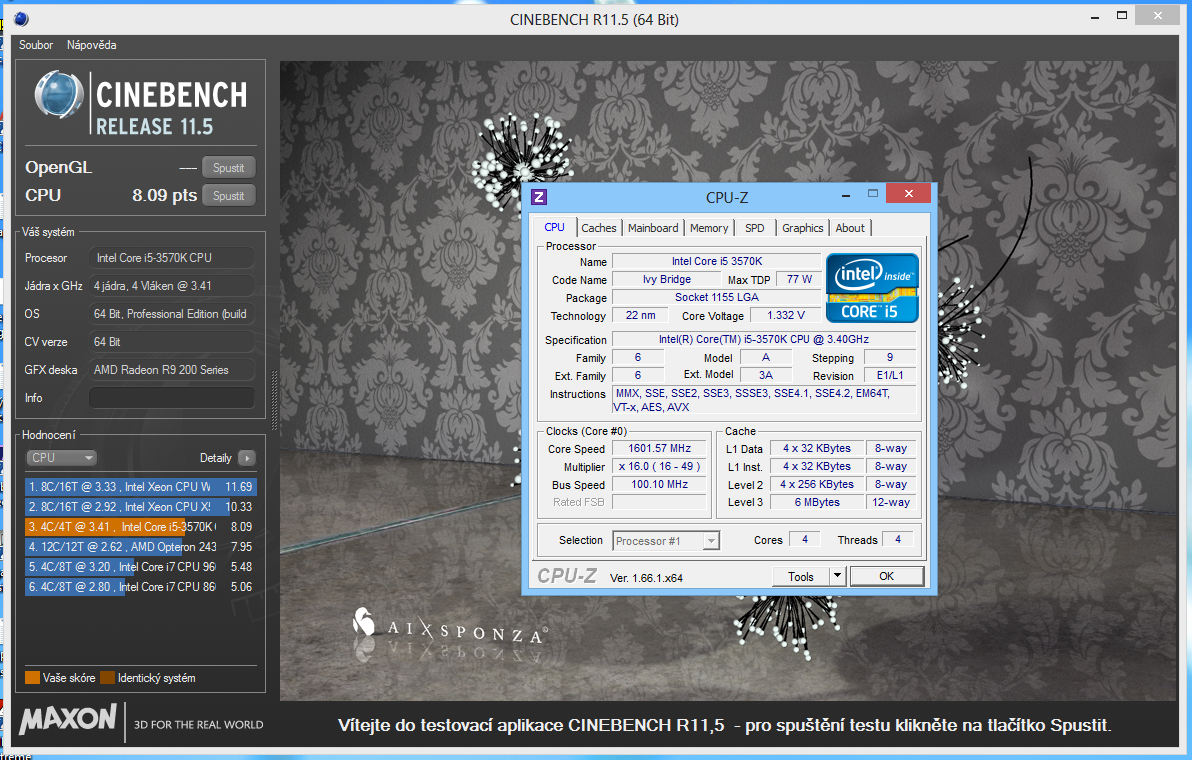Viewport: 1192px width, 760px height.
Task: Select the 8C/16T @ 2.92 Xeon ranking row
Action: click(141, 506)
